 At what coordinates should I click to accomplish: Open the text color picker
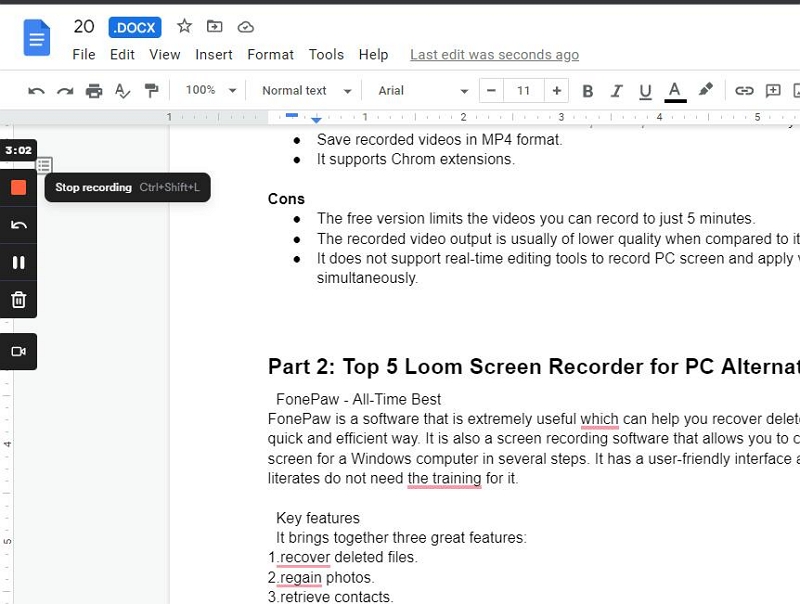[674, 91]
